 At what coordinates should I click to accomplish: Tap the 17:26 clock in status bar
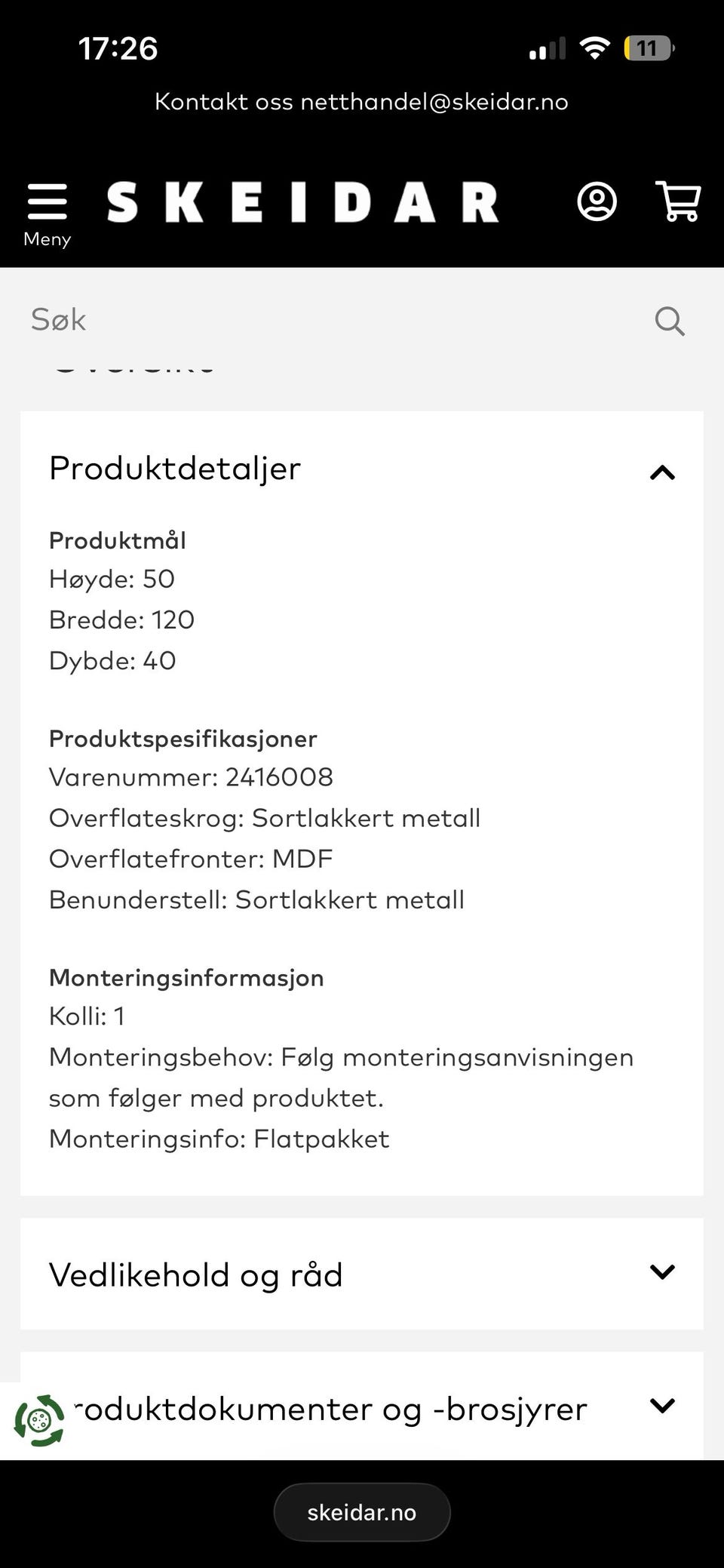[x=118, y=49]
